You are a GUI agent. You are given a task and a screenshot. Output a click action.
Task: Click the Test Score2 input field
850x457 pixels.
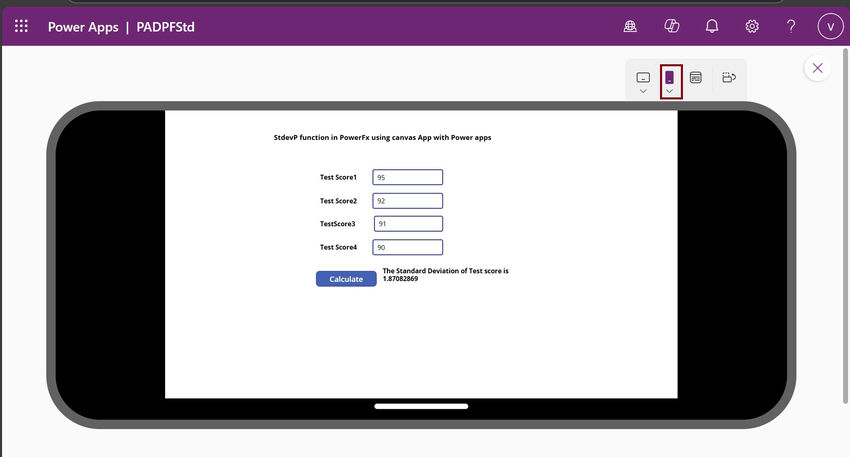[408, 201]
